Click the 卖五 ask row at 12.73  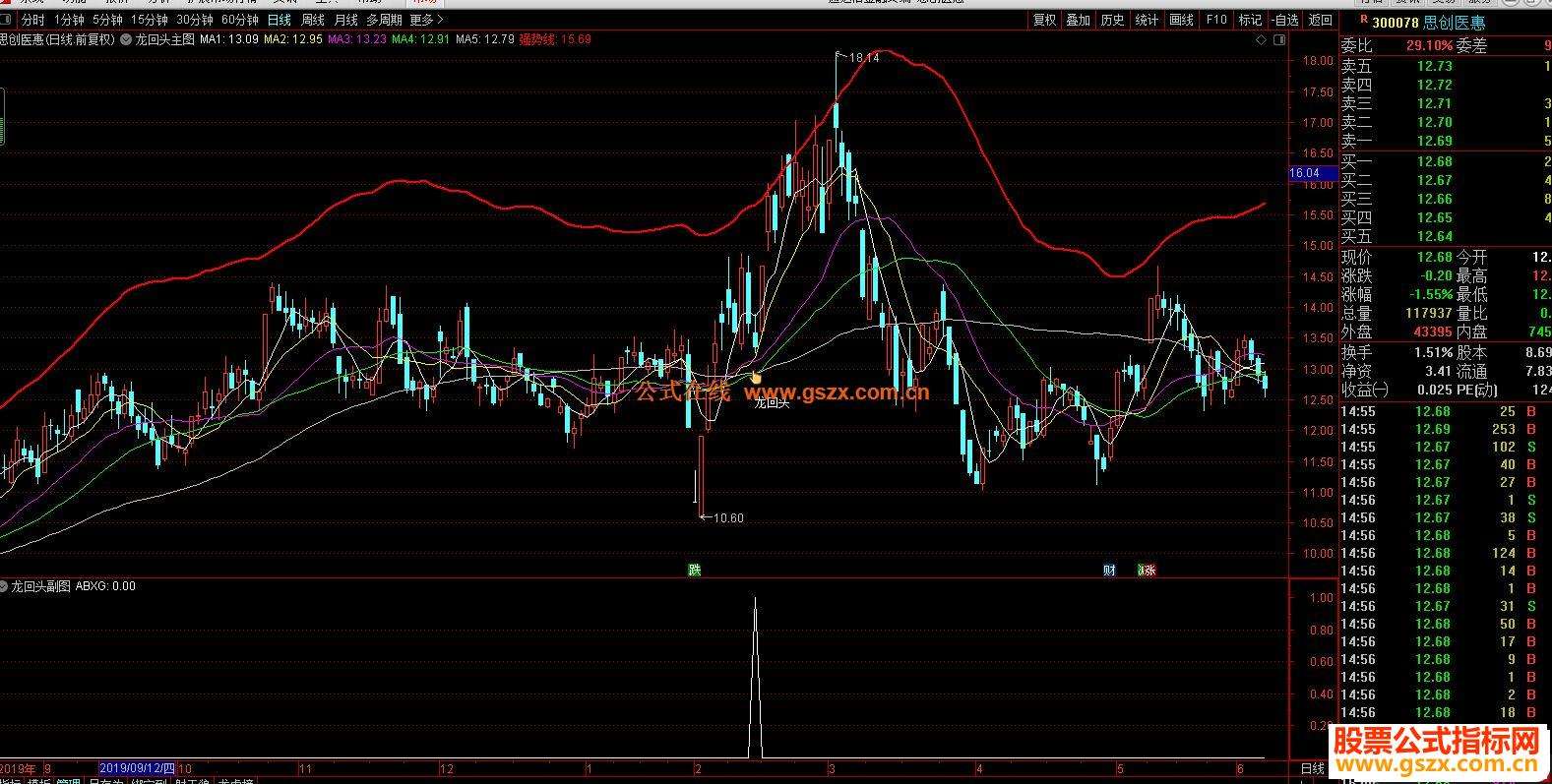[x=1445, y=66]
